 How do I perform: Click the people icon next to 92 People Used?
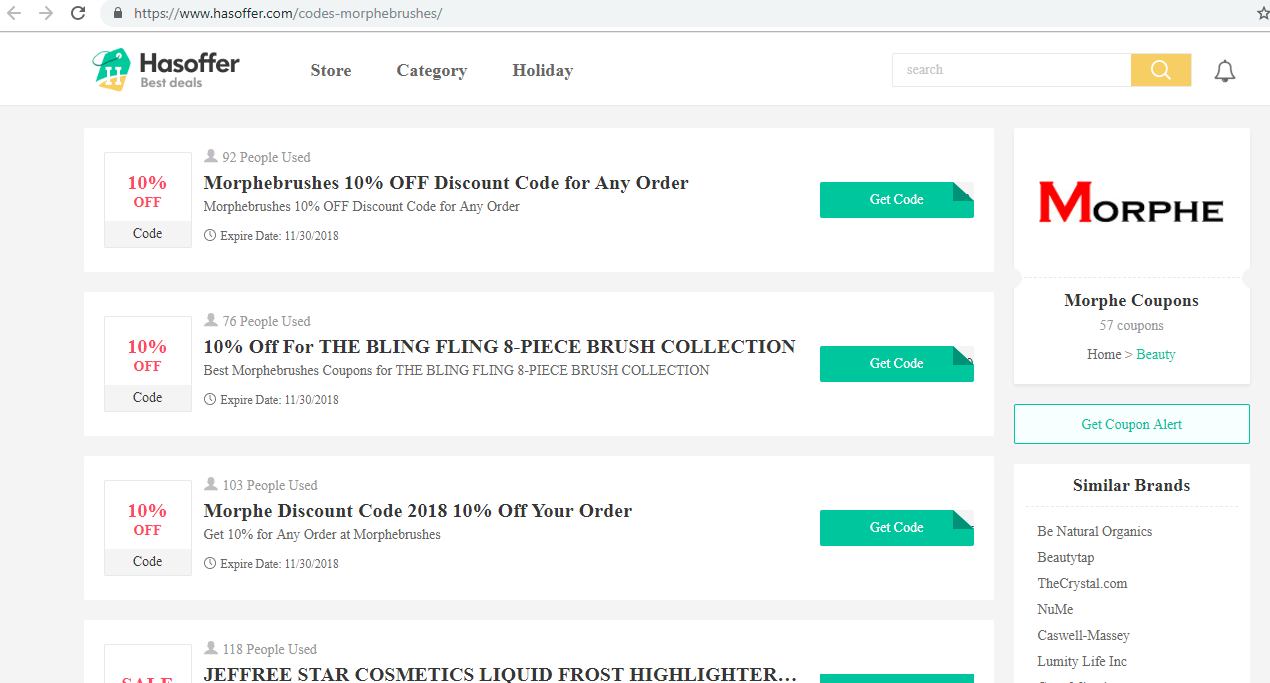tap(210, 156)
